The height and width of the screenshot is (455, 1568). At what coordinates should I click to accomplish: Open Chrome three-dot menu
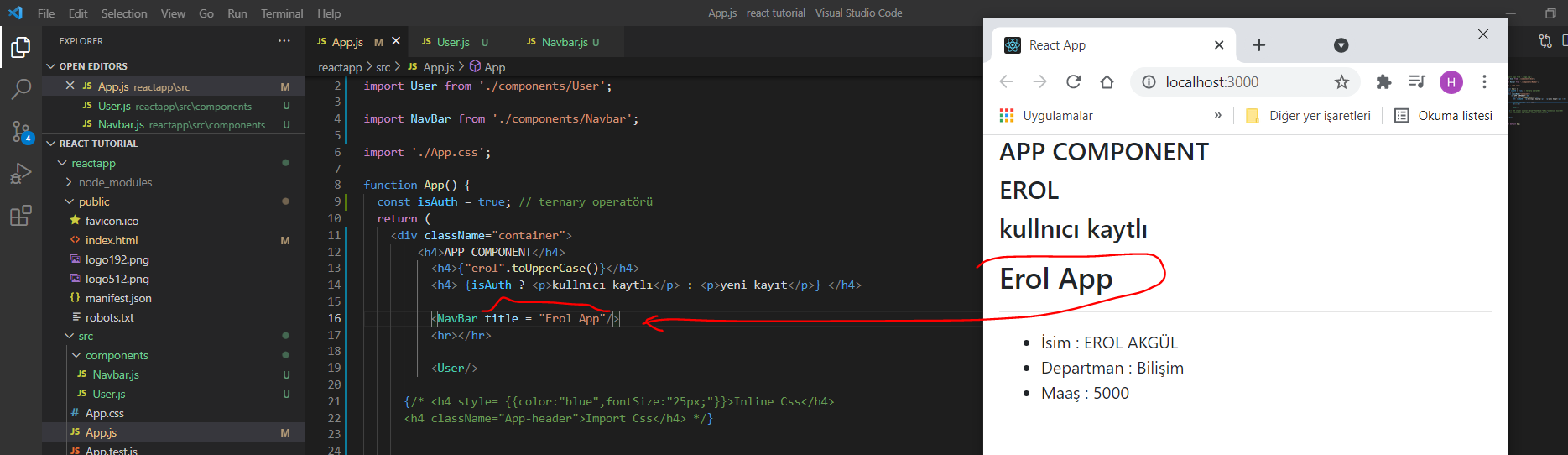1484,81
